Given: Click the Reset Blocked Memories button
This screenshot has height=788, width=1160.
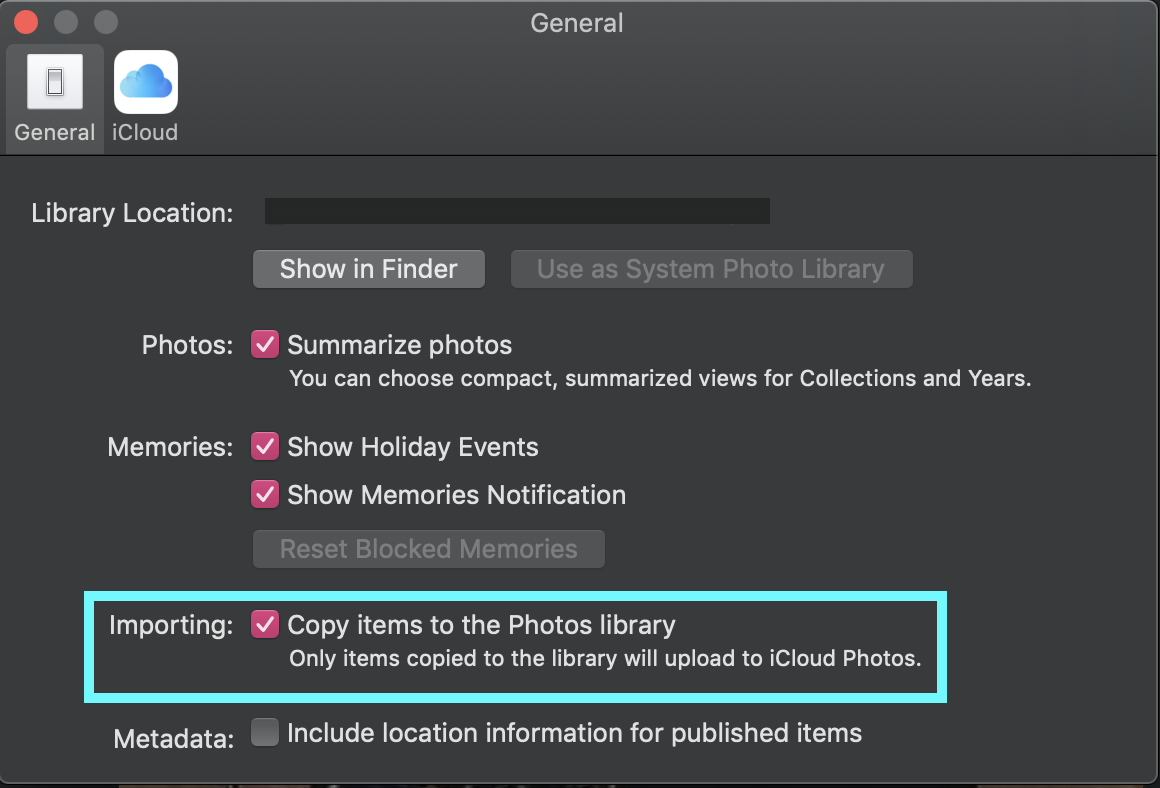Looking at the screenshot, I should pos(428,549).
